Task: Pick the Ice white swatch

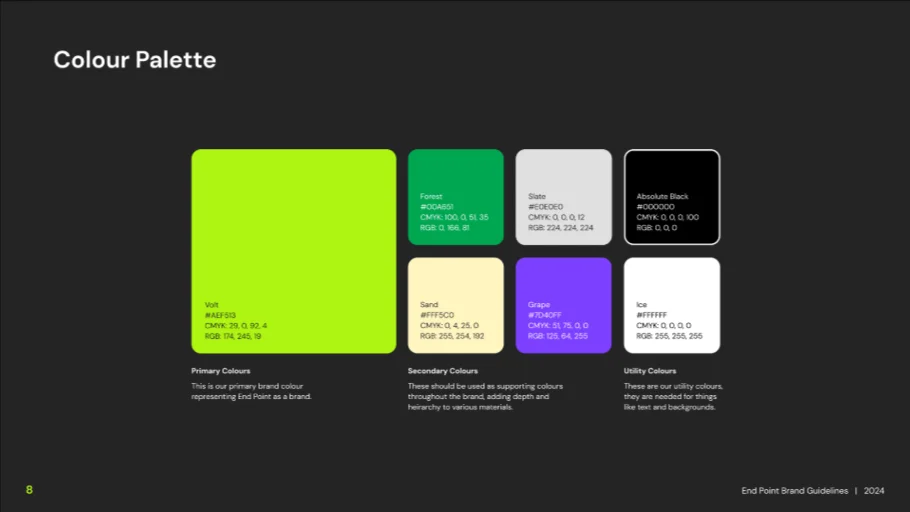Action: 672,305
